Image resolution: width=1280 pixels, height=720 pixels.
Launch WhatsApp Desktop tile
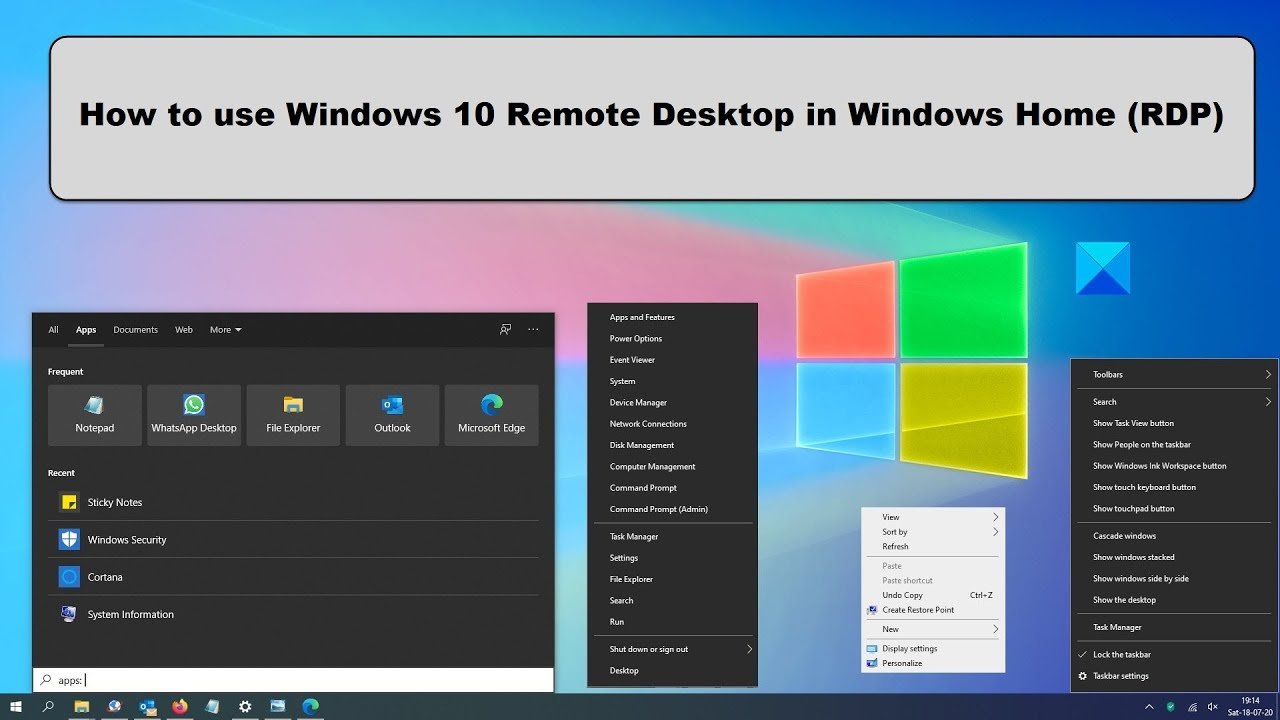click(x=194, y=415)
